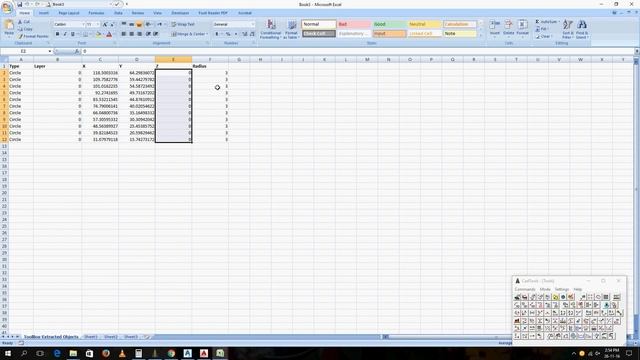Viewport: 640px width, 360px height.
Task: Apply the Neutral cell style
Action: coord(424,24)
